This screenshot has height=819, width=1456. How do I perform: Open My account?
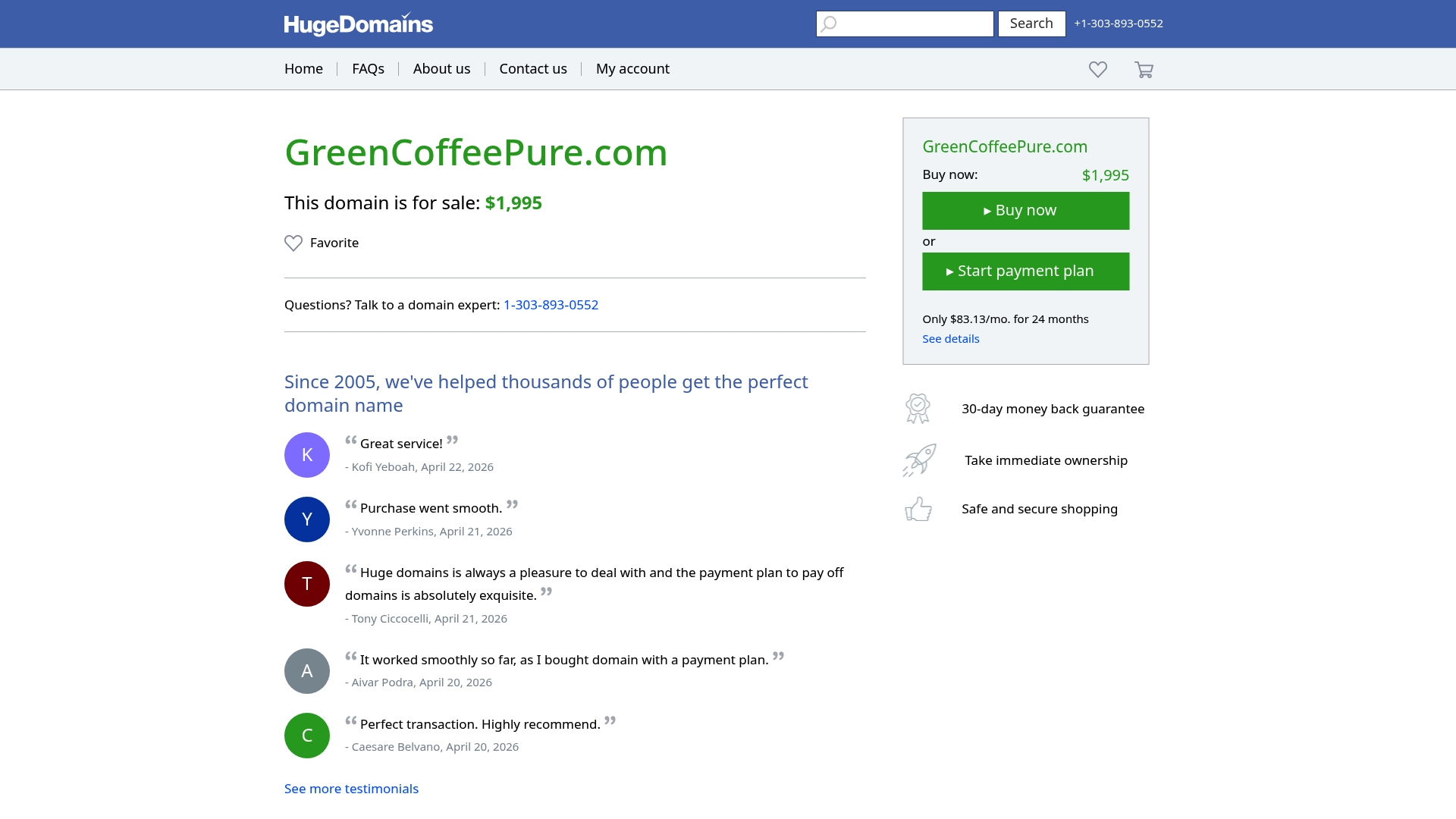tap(632, 69)
